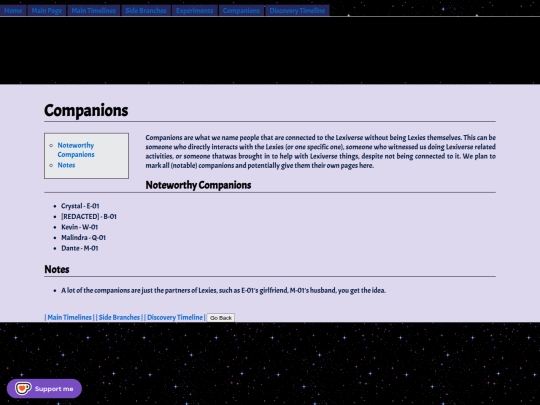Follow the footer Discovery Timeline link
Viewport: 540px width, 405px height.
click(x=175, y=317)
